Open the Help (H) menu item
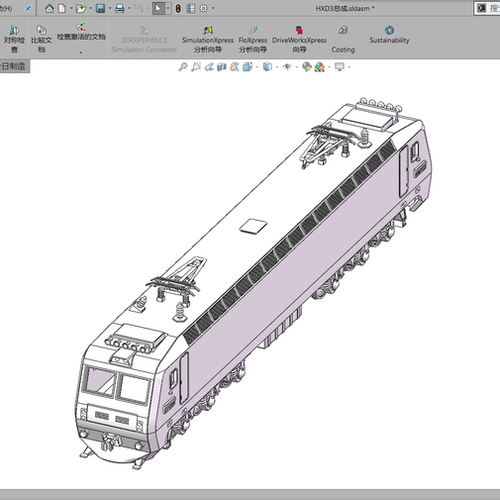Screen dimensions: 500x500 (6, 8)
